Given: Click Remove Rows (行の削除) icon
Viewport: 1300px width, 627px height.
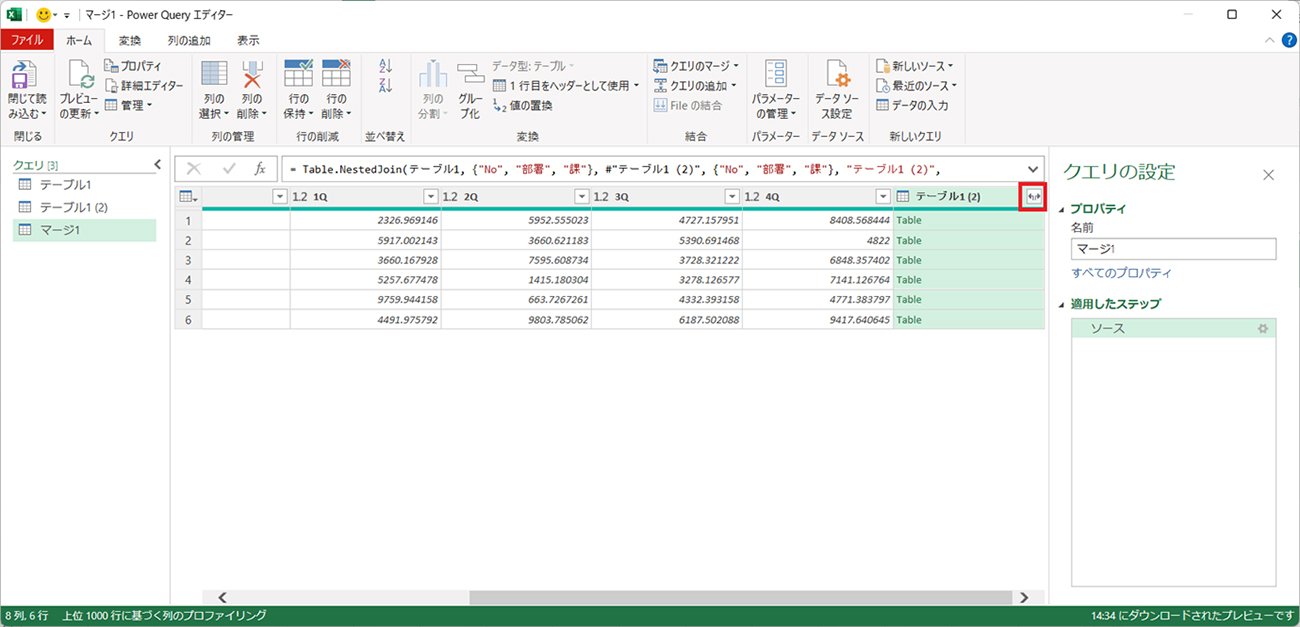Looking at the screenshot, I should [x=336, y=75].
